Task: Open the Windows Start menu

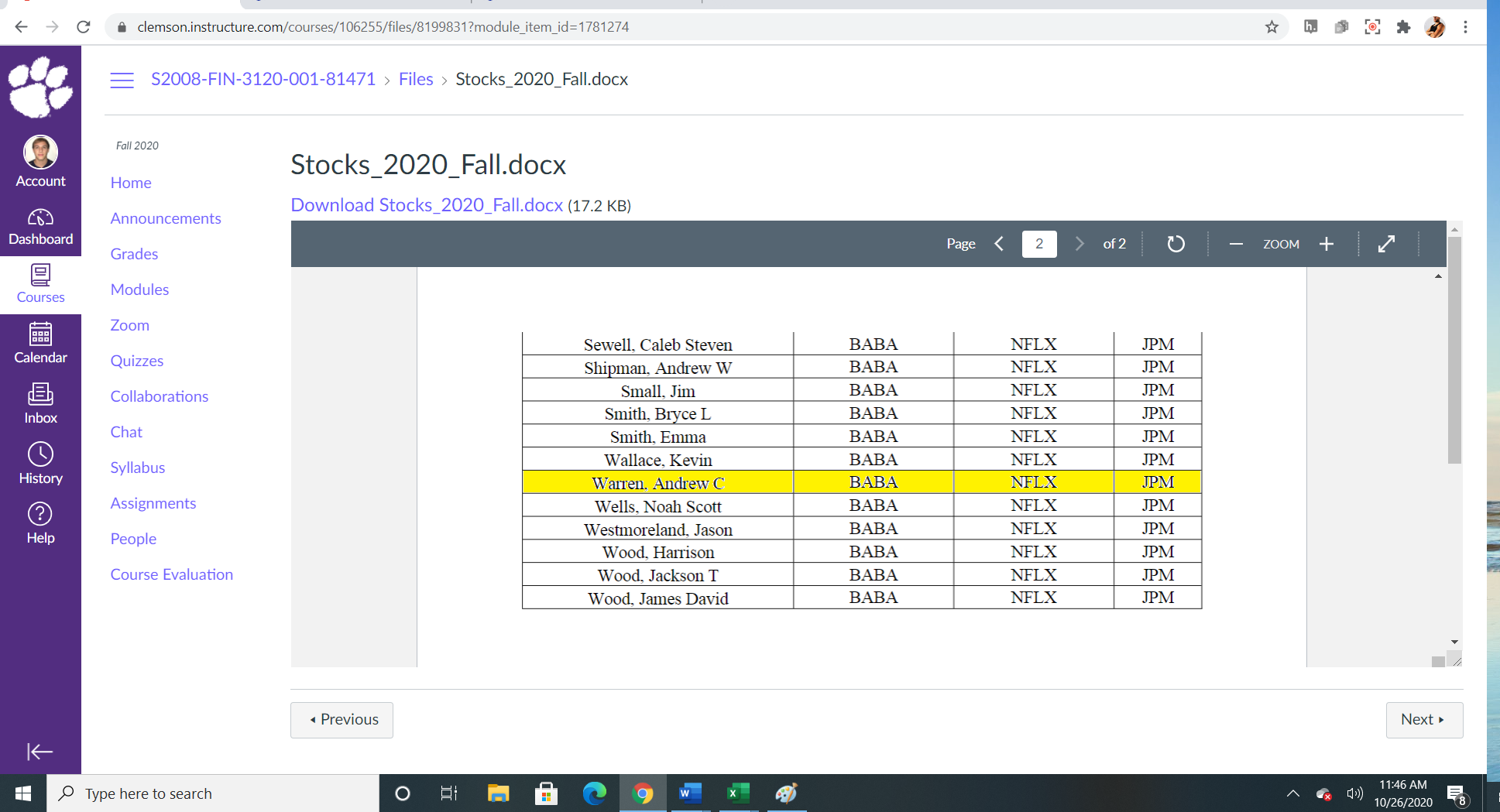Action: (23, 793)
